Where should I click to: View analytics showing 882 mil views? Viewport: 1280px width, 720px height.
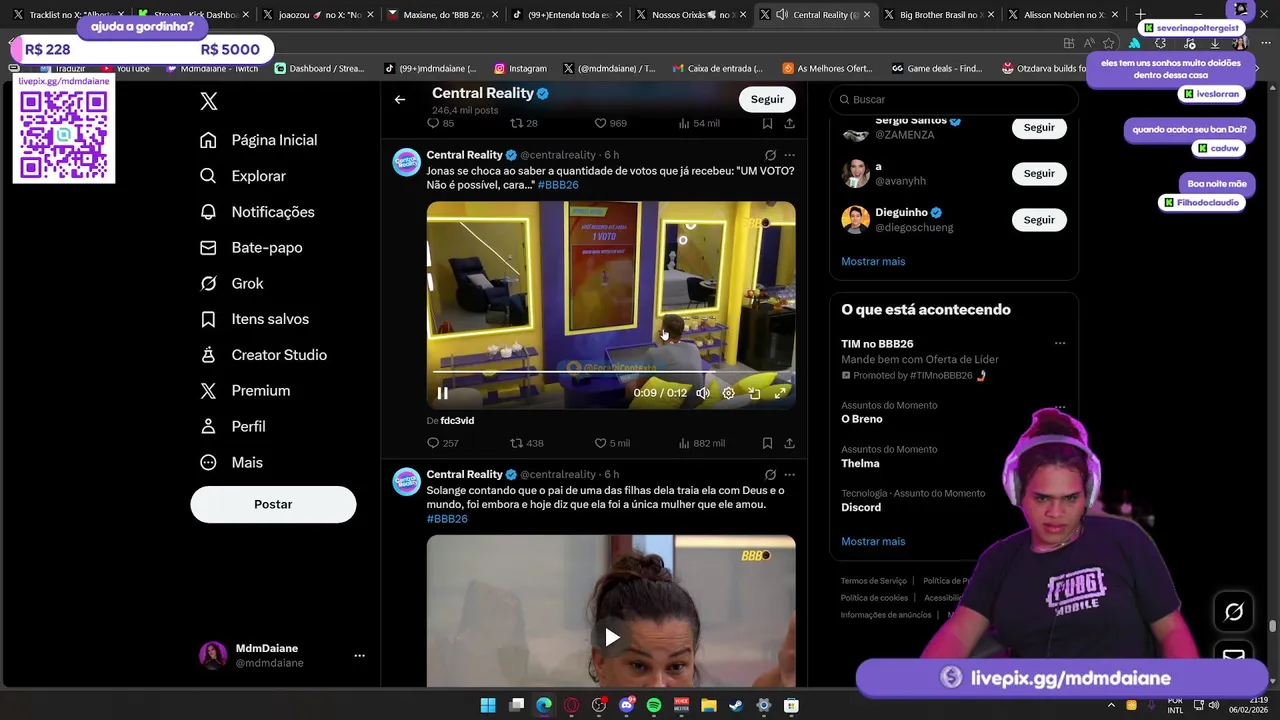702,443
